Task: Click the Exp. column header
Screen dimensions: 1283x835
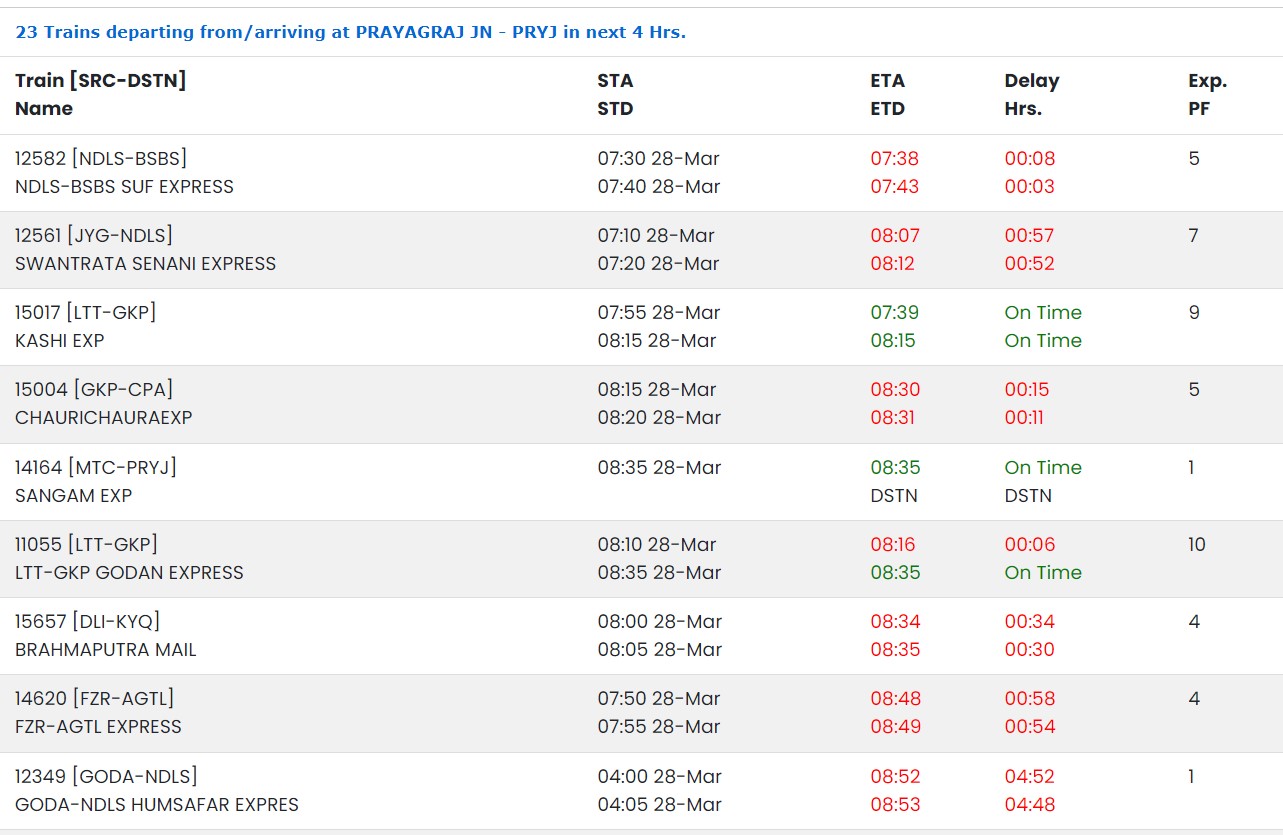Action: (x=1208, y=80)
